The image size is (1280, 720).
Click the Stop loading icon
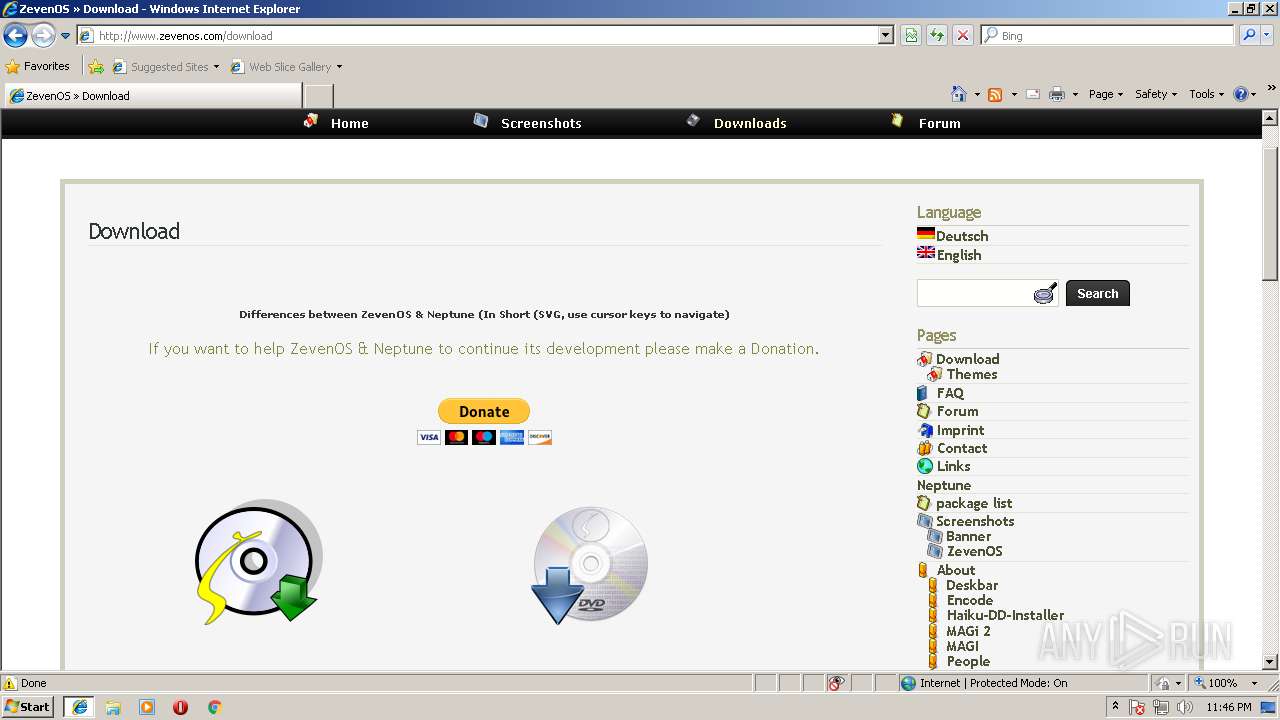pos(963,35)
